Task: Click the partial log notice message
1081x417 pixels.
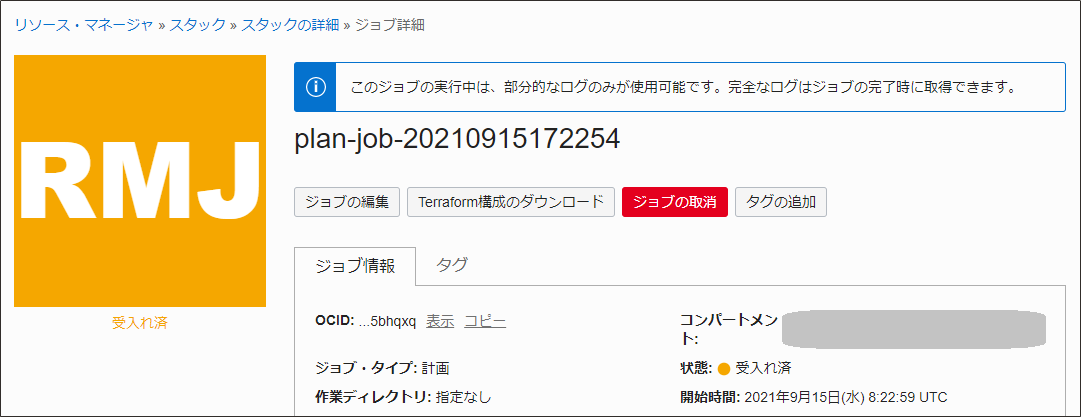Action: coord(683,87)
